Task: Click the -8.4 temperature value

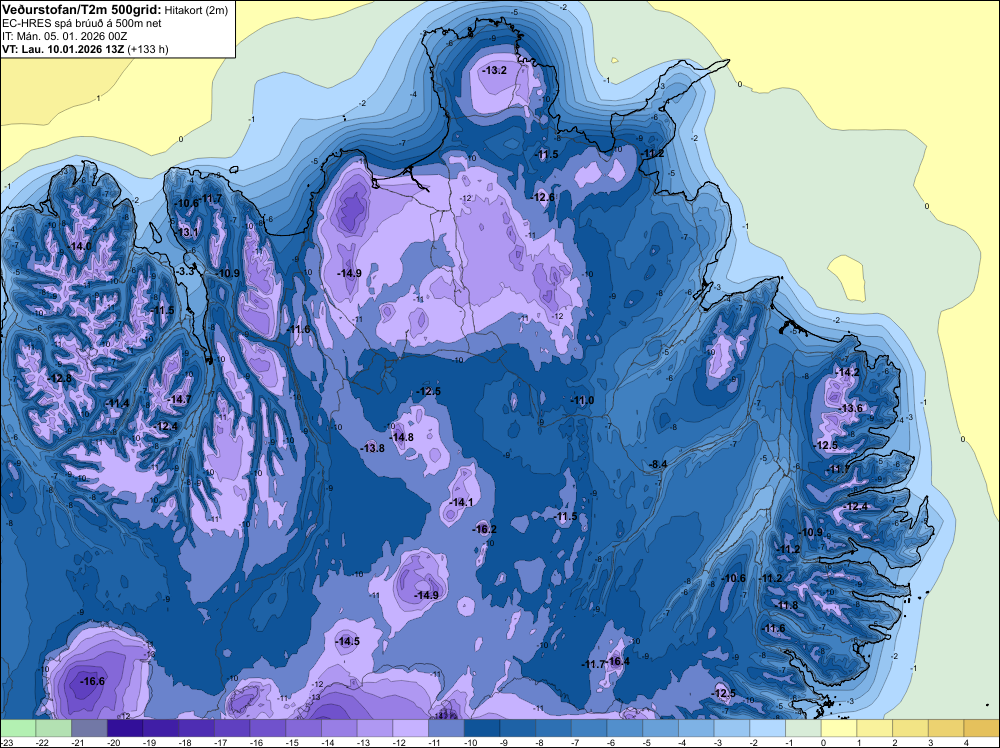Action: [658, 464]
